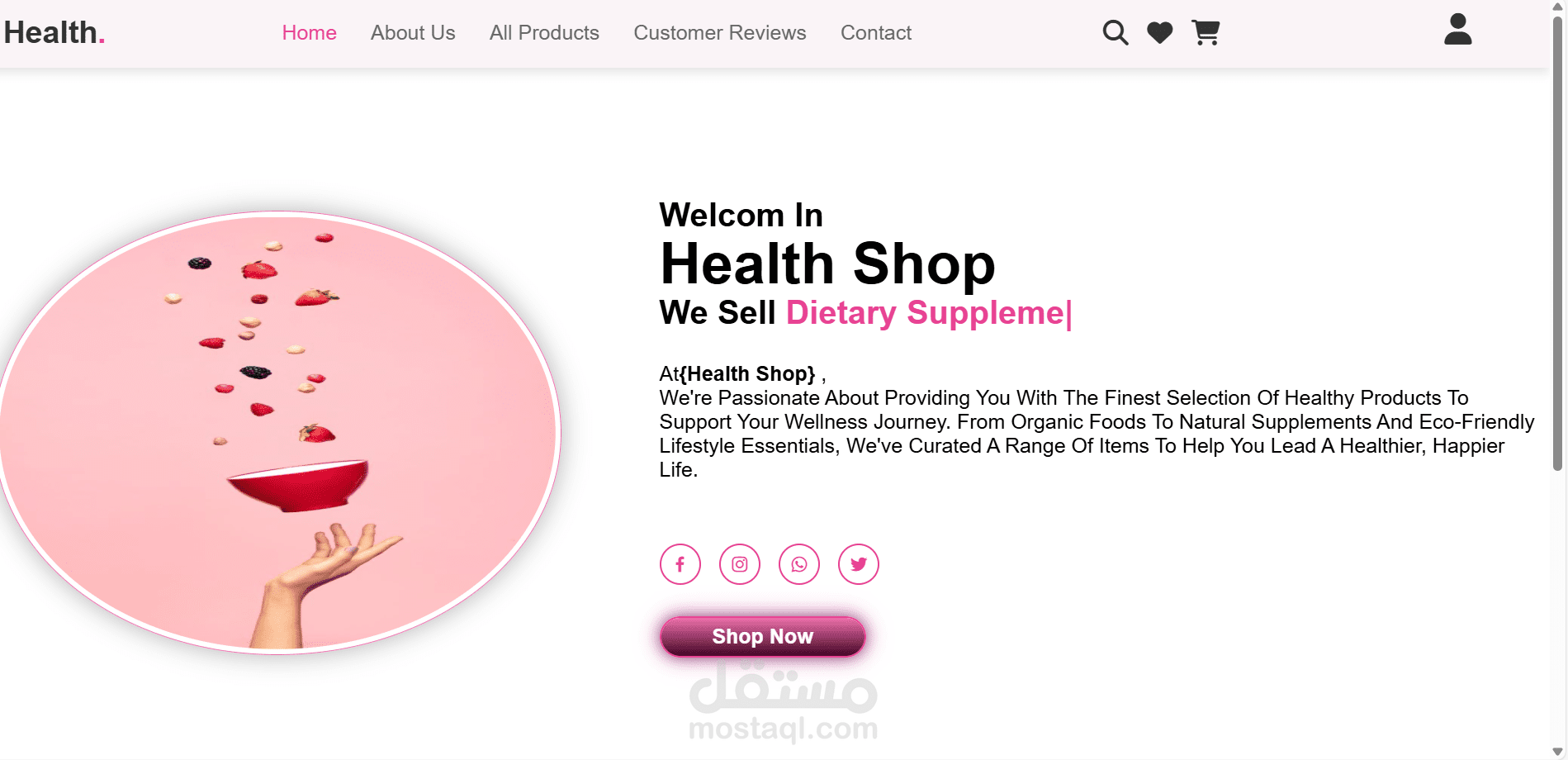Open Customer Reviews section
The image size is (1568, 760).
(x=720, y=33)
